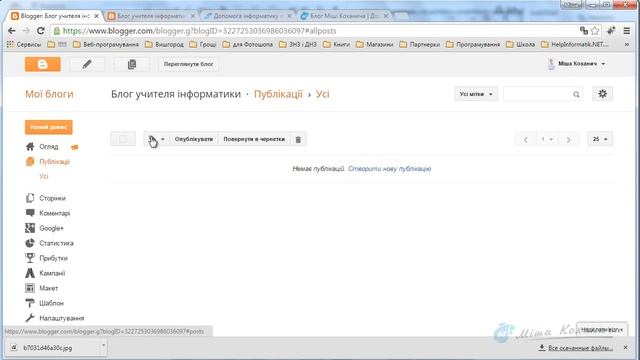
Task: Open Міша Козанич account dropdown
Action: (x=577, y=64)
